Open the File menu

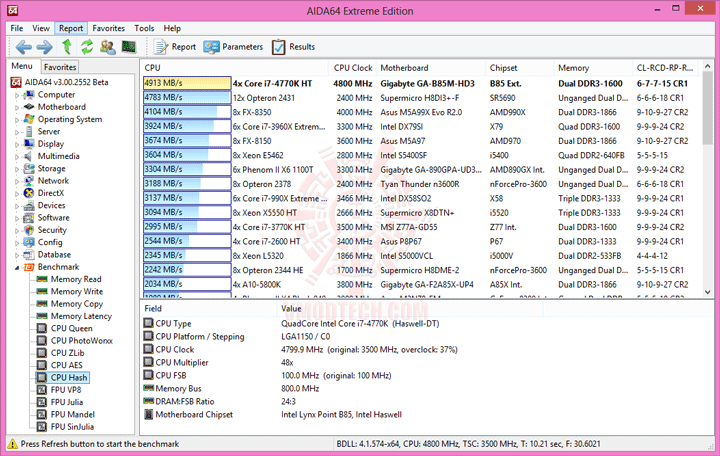click(17, 28)
